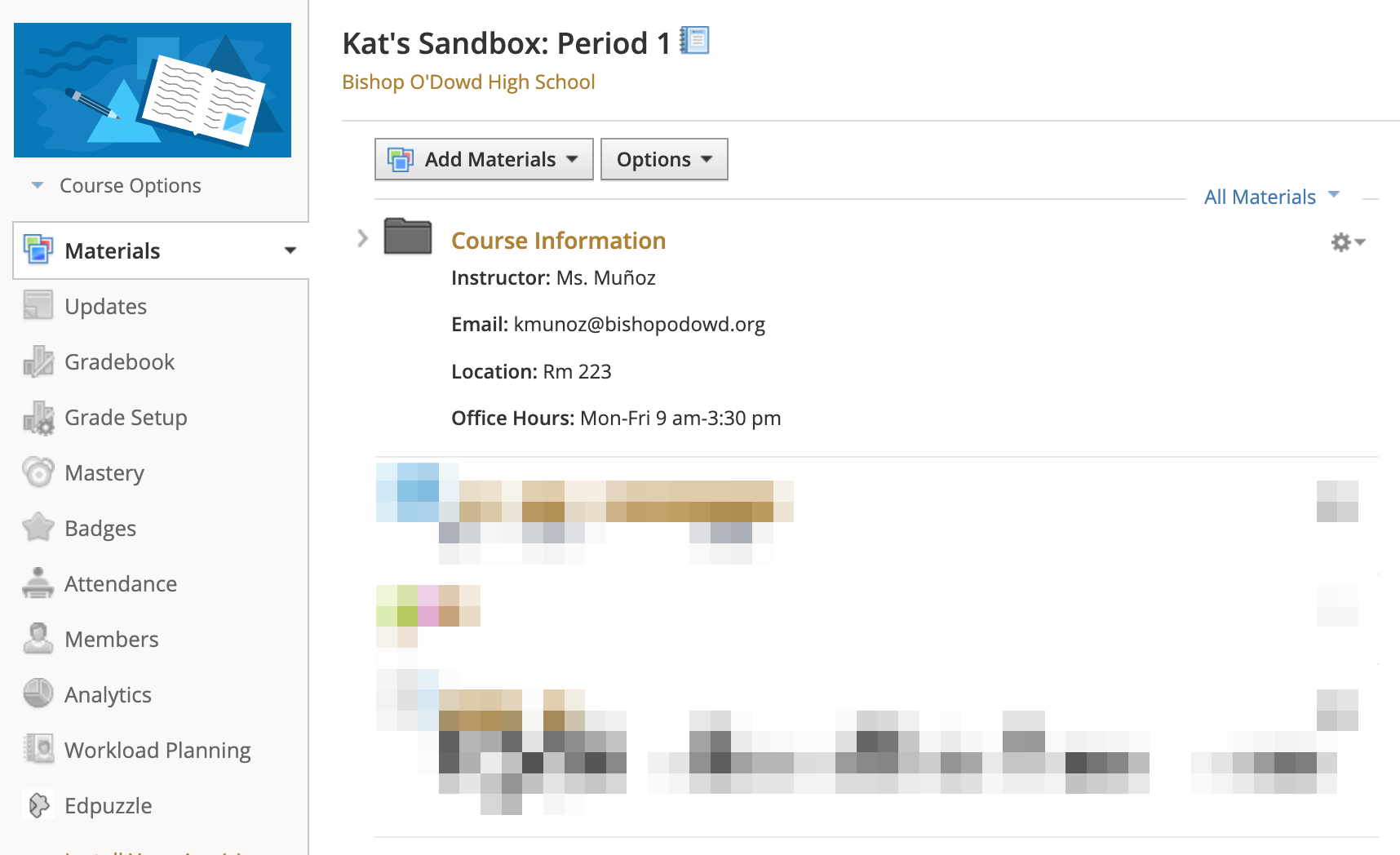Open Analytics pie chart icon
1400x855 pixels.
click(38, 694)
